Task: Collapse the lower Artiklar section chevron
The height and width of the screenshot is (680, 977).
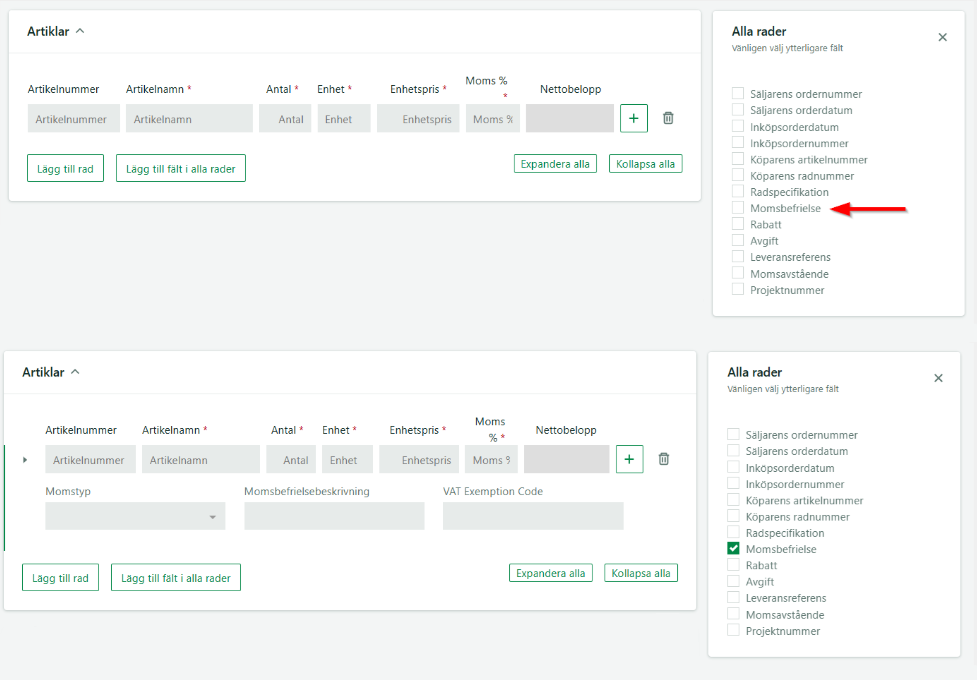Action: [75, 372]
